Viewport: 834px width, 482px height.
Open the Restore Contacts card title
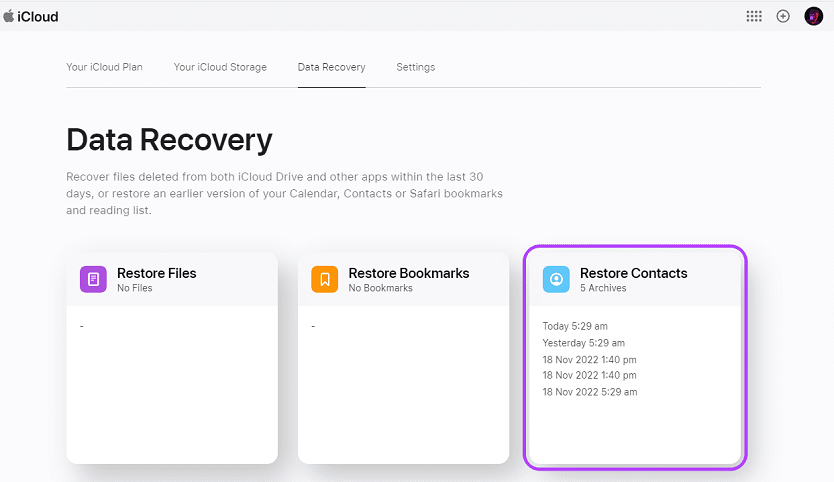point(633,273)
